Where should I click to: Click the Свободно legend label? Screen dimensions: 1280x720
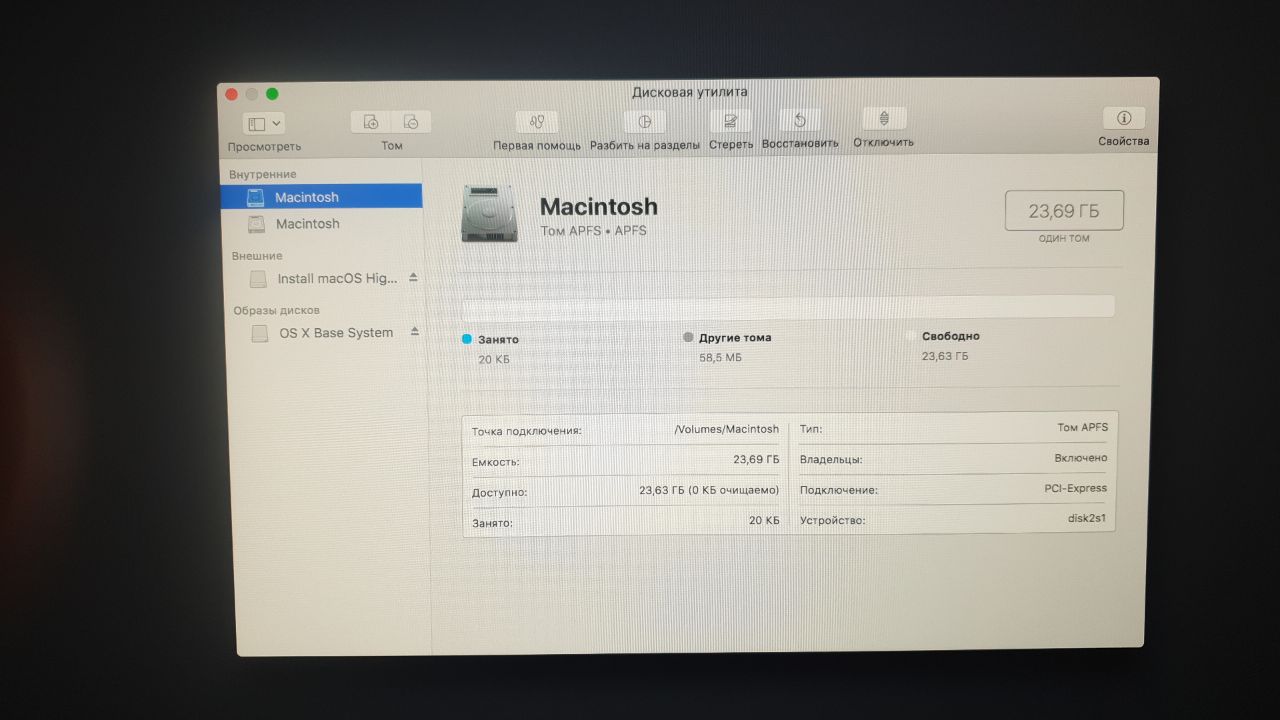[x=951, y=336]
